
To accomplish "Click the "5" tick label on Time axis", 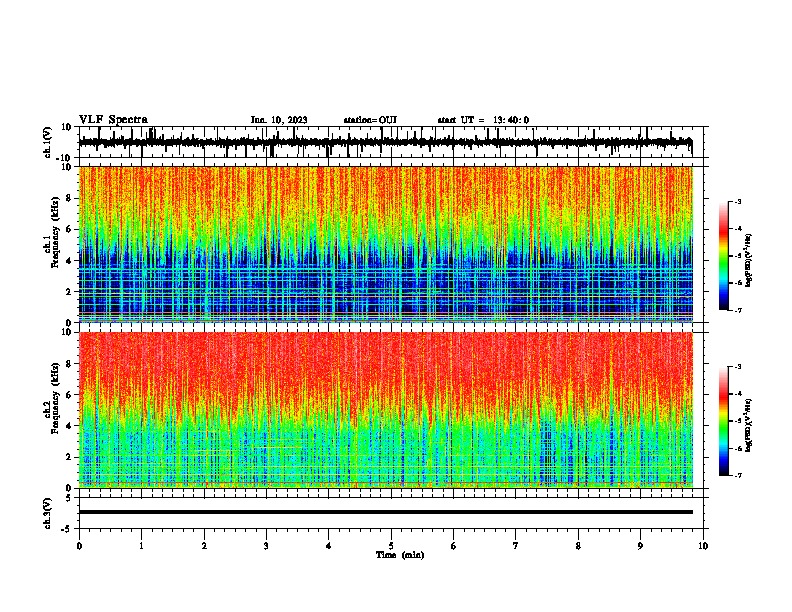I will 391,546.
